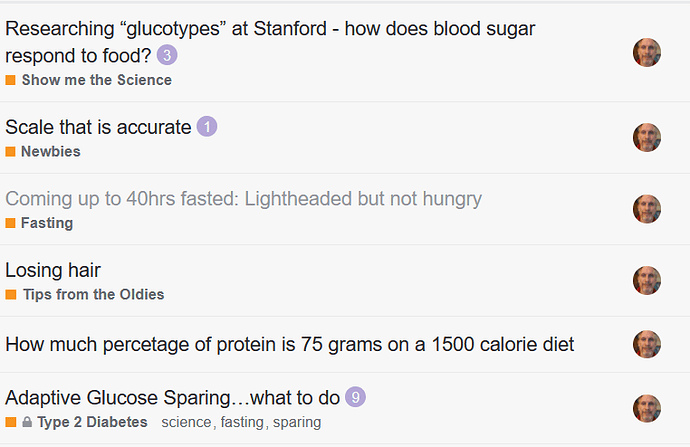
Task: Click avatar beside Scale that is accurate
Action: pyautogui.click(x=647, y=138)
